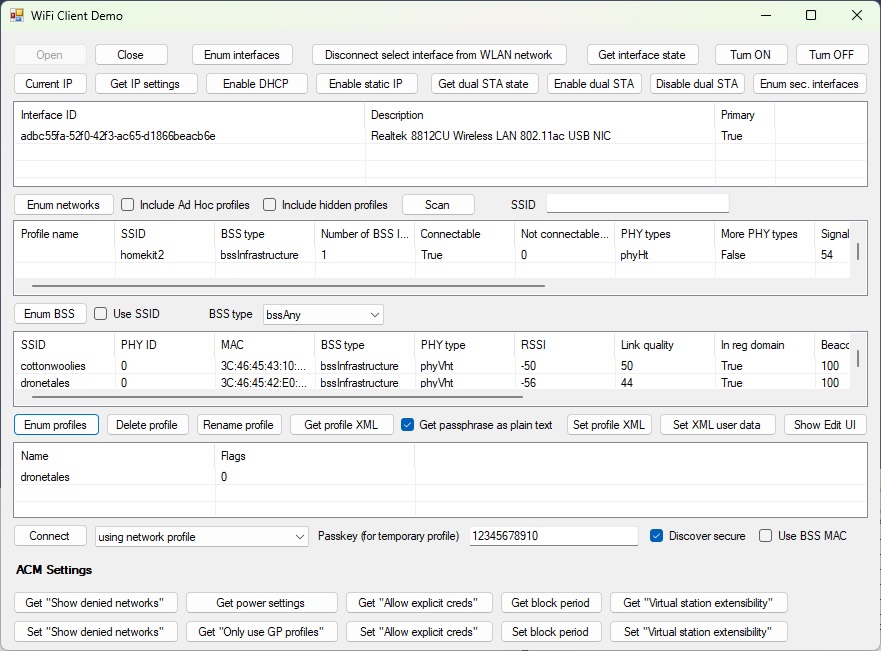Click the SSID input field
881x651 pixels.
pyautogui.click(x=637, y=204)
